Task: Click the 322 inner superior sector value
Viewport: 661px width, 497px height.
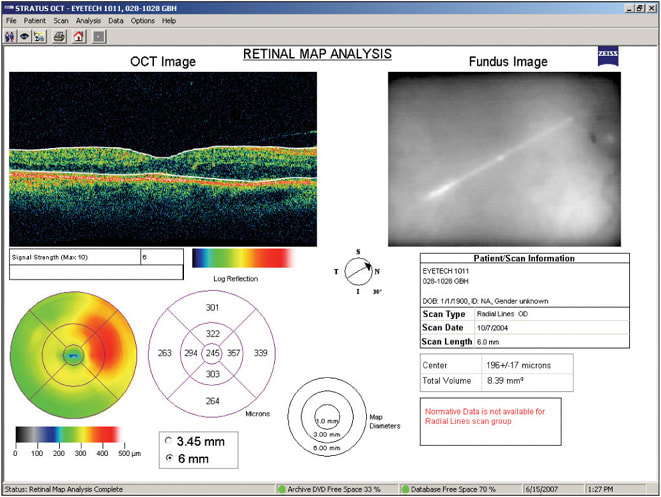Action: [x=212, y=333]
